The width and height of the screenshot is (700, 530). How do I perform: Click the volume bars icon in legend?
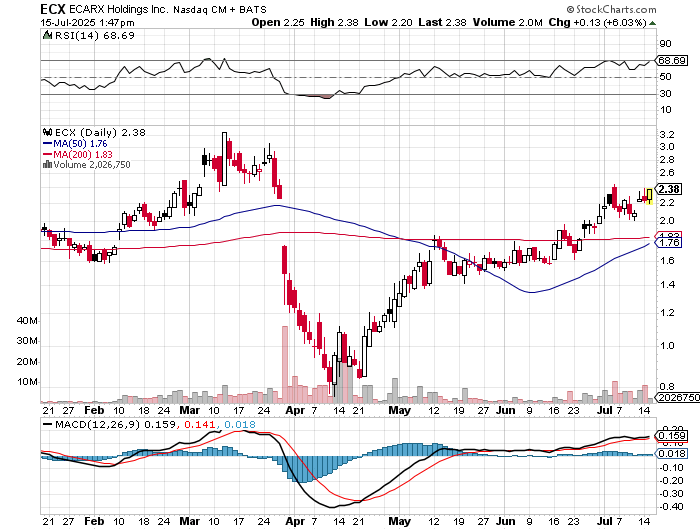click(x=47, y=164)
